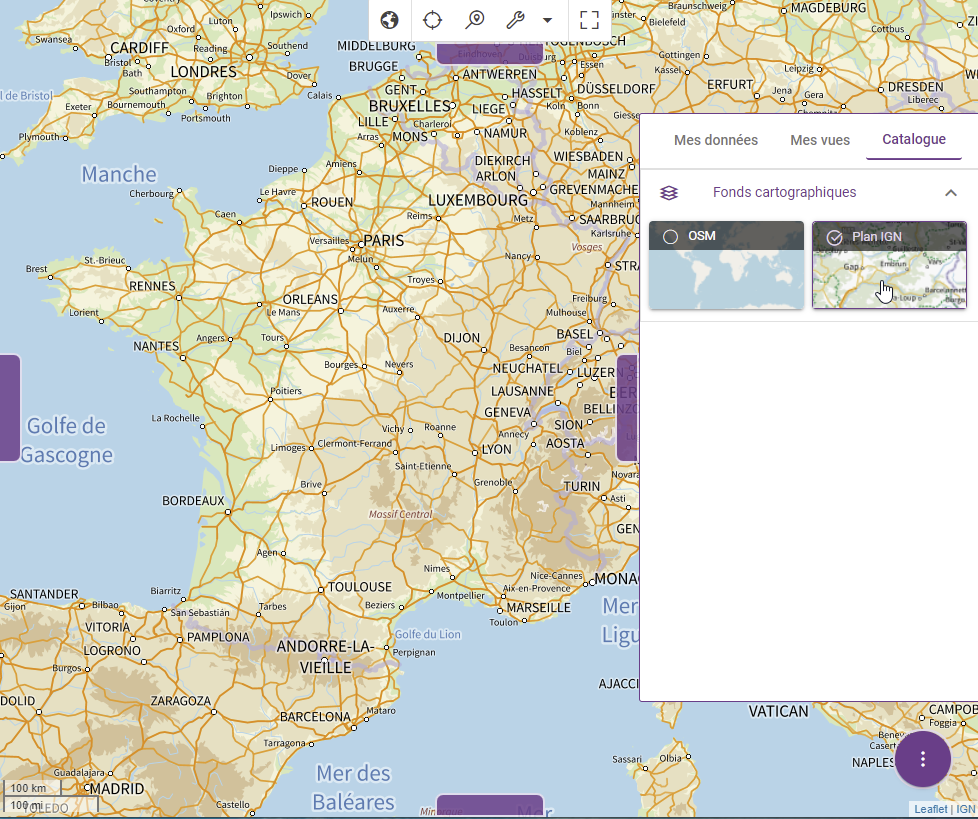The height and width of the screenshot is (819, 978).
Task: Open the Catalogue tab
Action: (914, 139)
